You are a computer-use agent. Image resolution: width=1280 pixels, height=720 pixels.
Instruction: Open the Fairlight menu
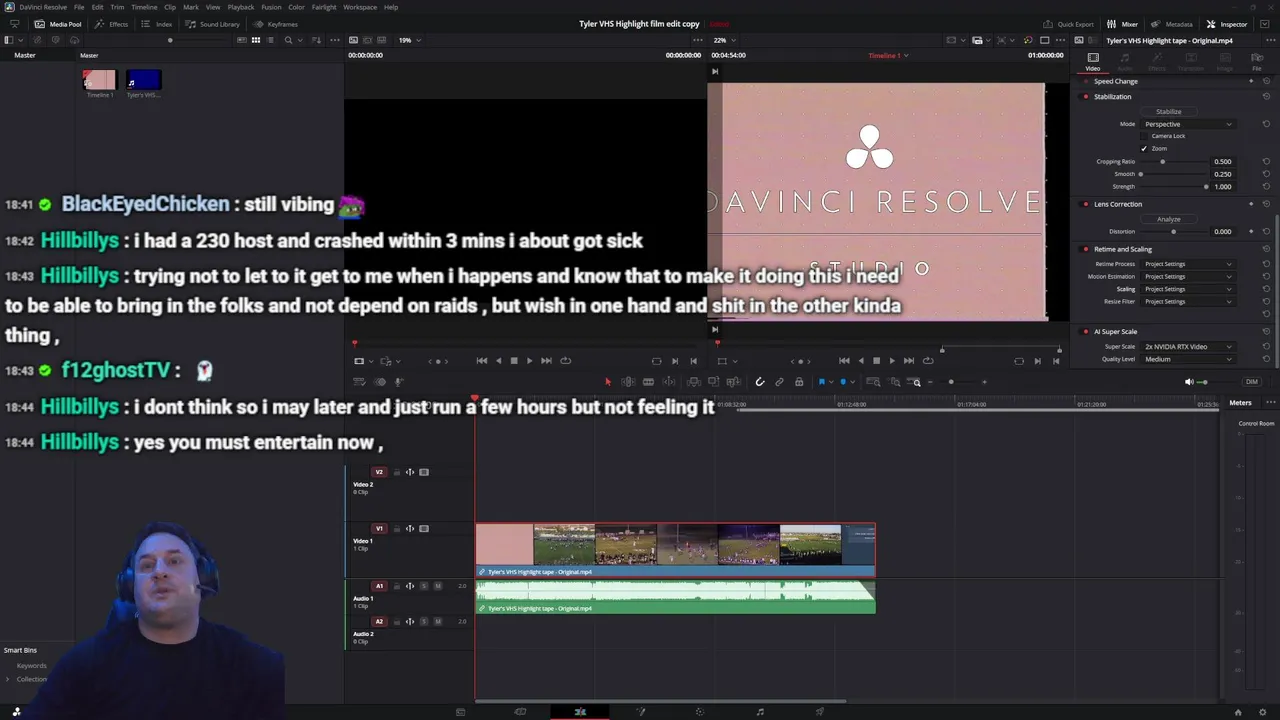[x=324, y=7]
